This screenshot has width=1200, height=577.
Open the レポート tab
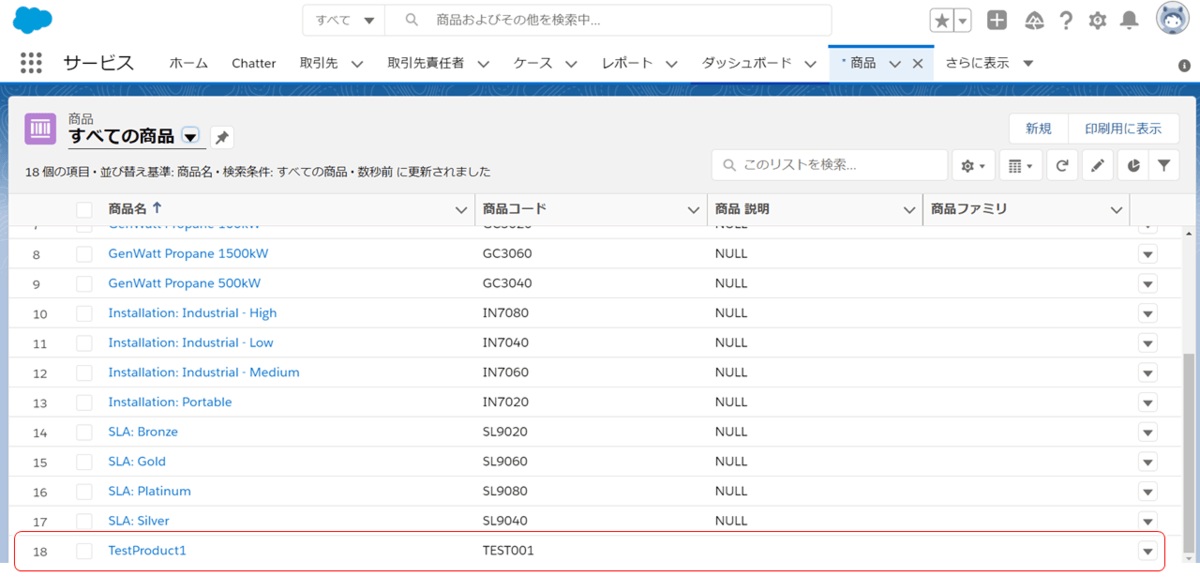point(627,63)
